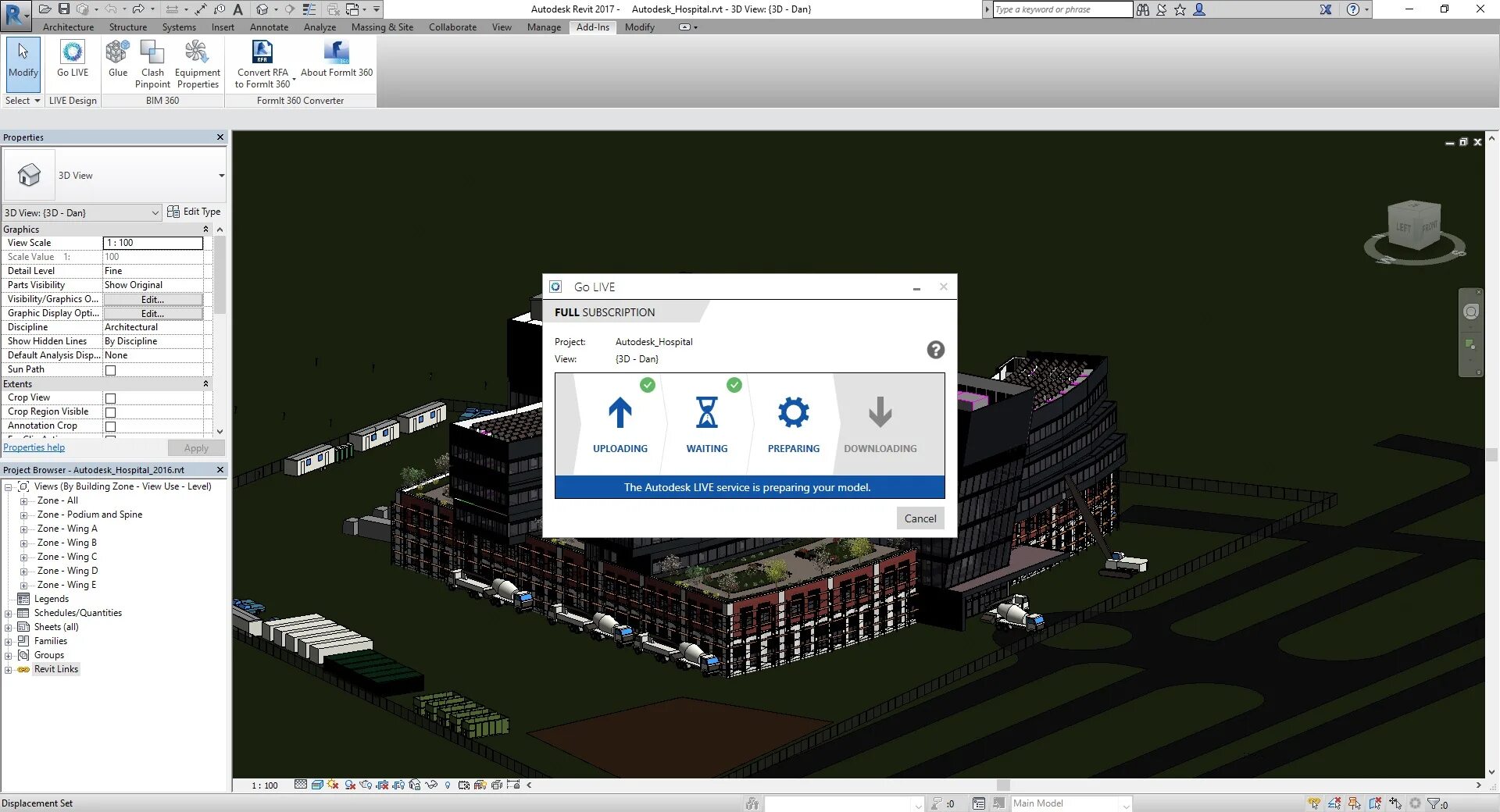Switch to the Collaborate ribbon tab

[452, 27]
